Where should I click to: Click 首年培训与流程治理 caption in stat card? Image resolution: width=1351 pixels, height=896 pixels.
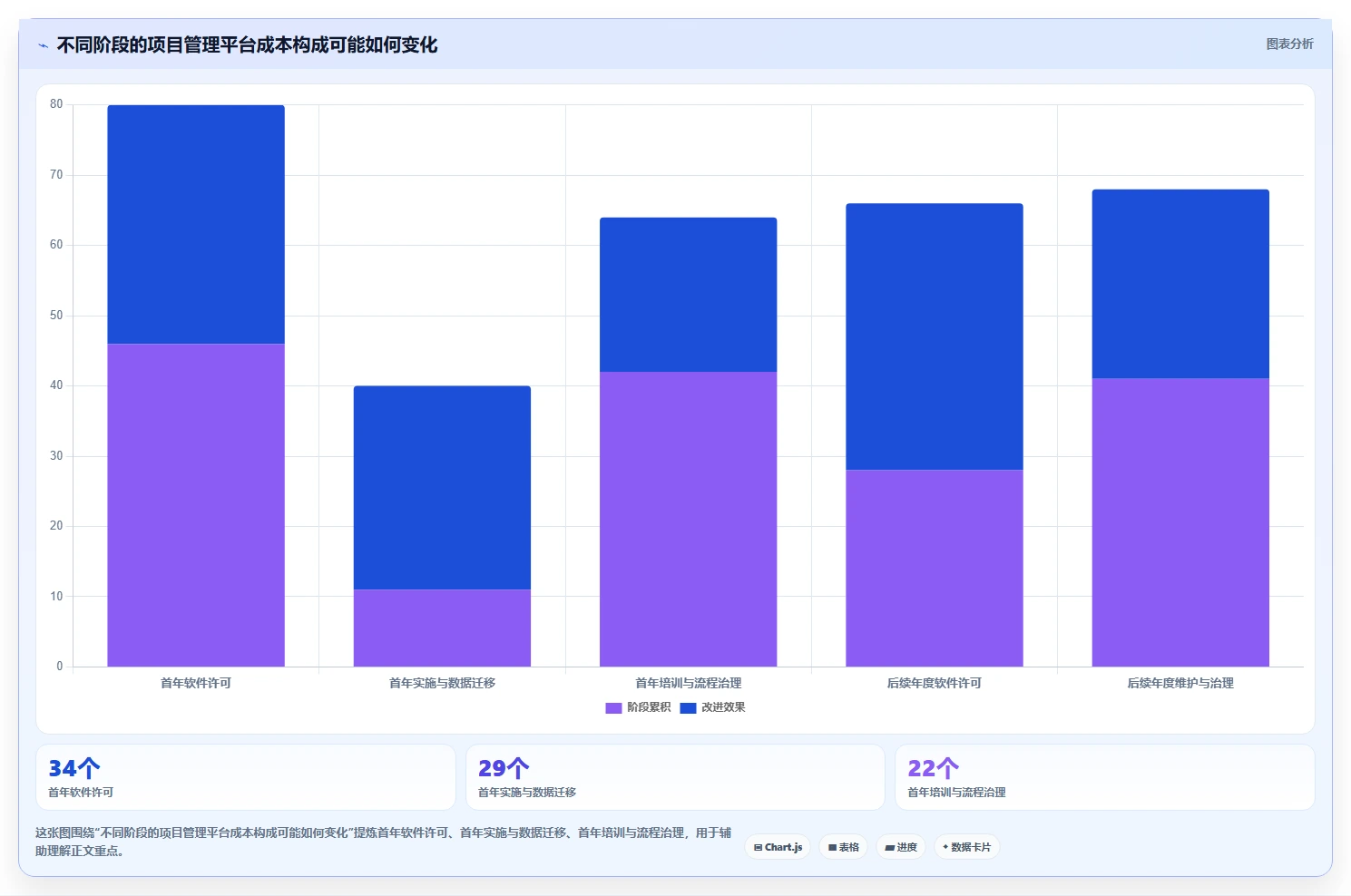pyautogui.click(x=956, y=793)
